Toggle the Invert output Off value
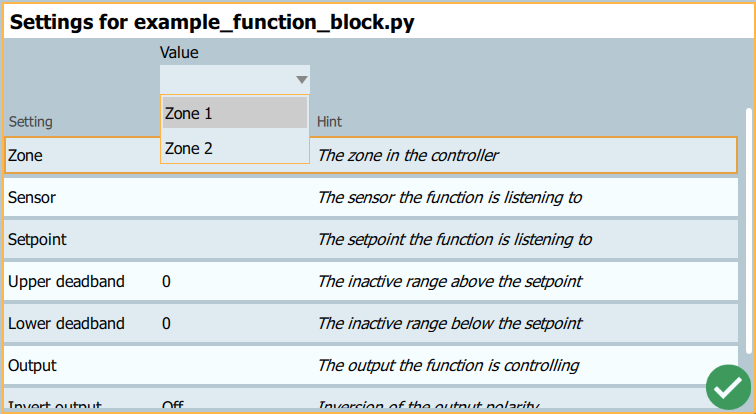This screenshot has width=756, height=414. click(x=172, y=406)
